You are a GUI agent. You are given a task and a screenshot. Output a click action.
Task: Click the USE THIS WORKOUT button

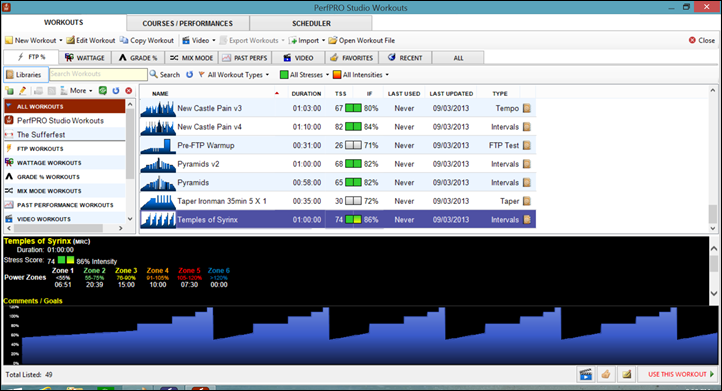click(678, 374)
